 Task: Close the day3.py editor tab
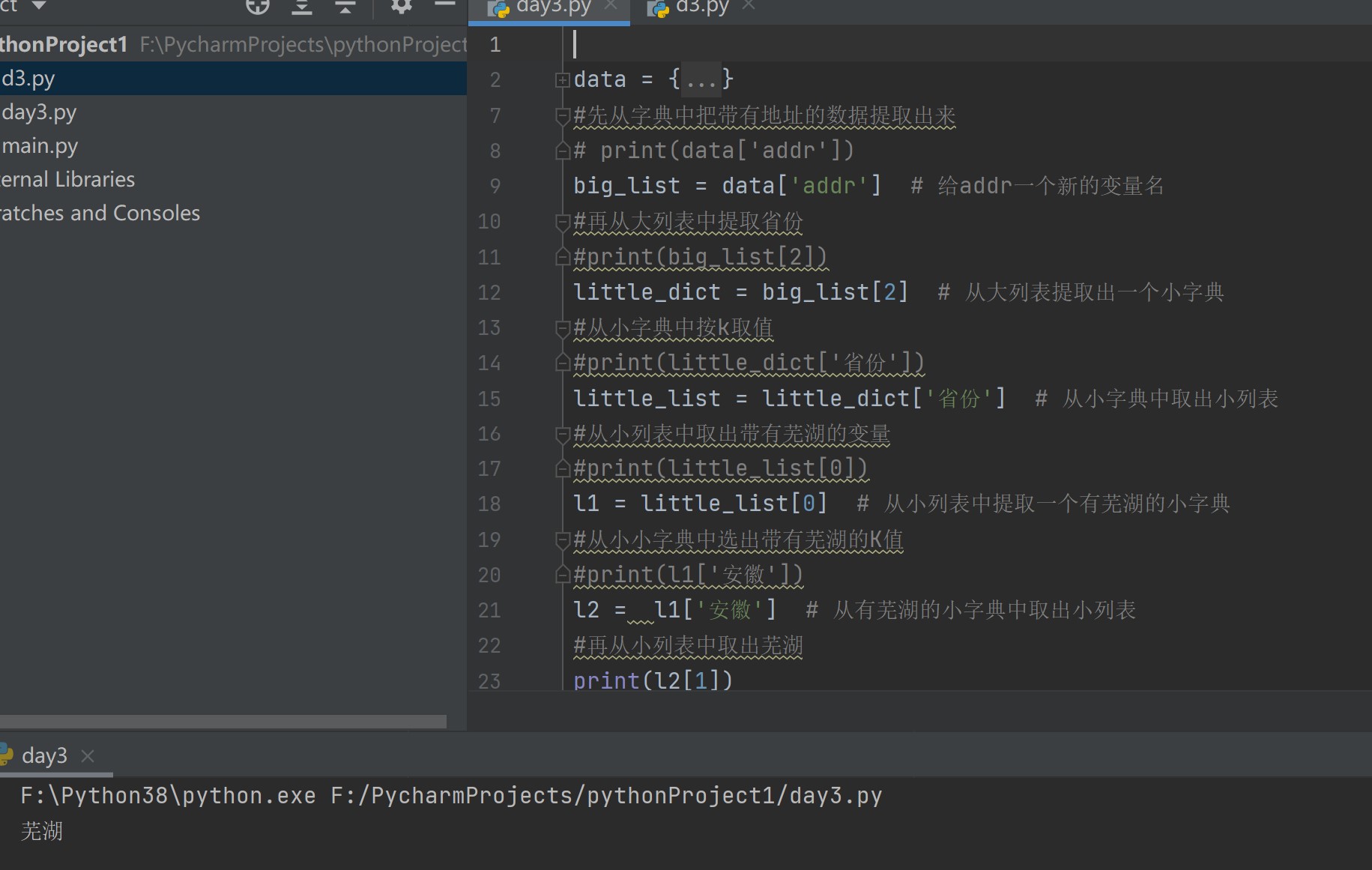[611, 6]
